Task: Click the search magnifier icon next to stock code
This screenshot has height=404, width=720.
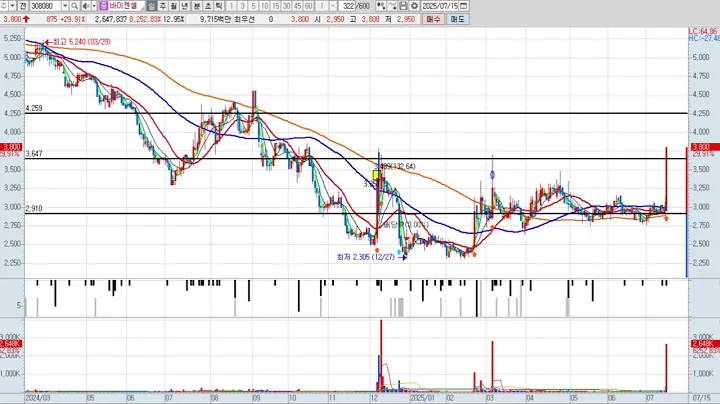Action: click(x=74, y=6)
